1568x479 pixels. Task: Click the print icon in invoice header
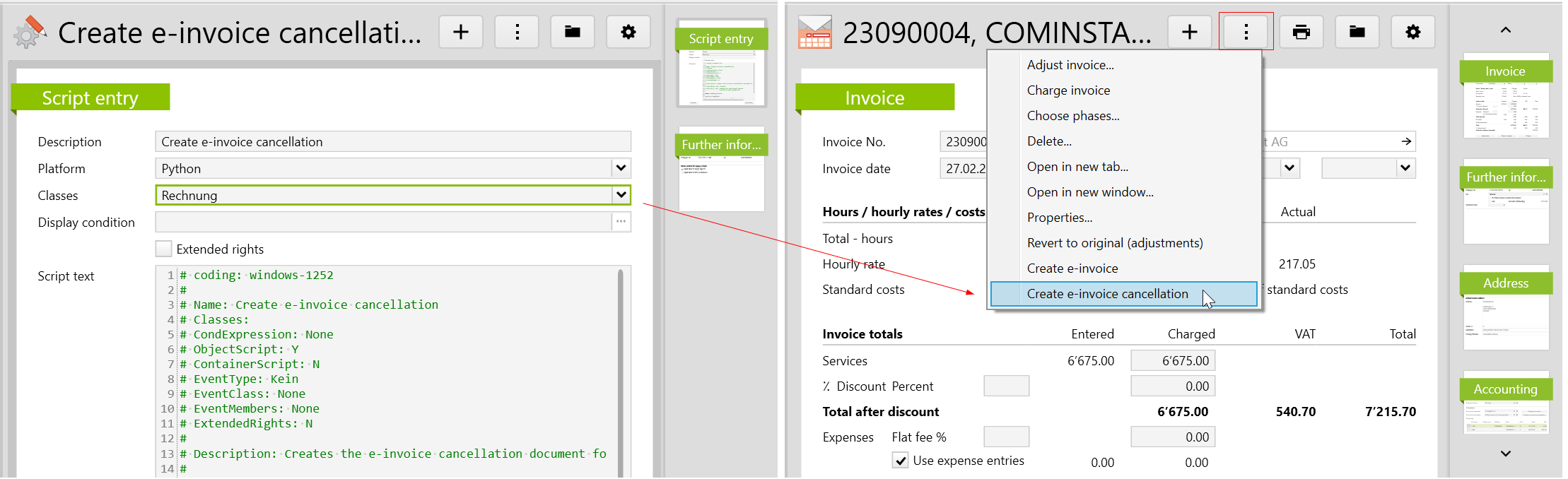click(x=1301, y=32)
